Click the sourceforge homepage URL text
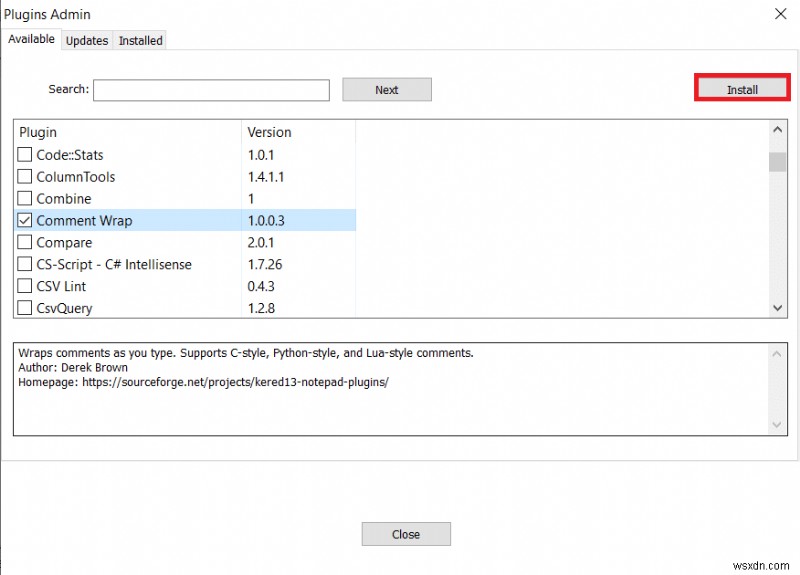The height and width of the screenshot is (575, 800). click(235, 382)
